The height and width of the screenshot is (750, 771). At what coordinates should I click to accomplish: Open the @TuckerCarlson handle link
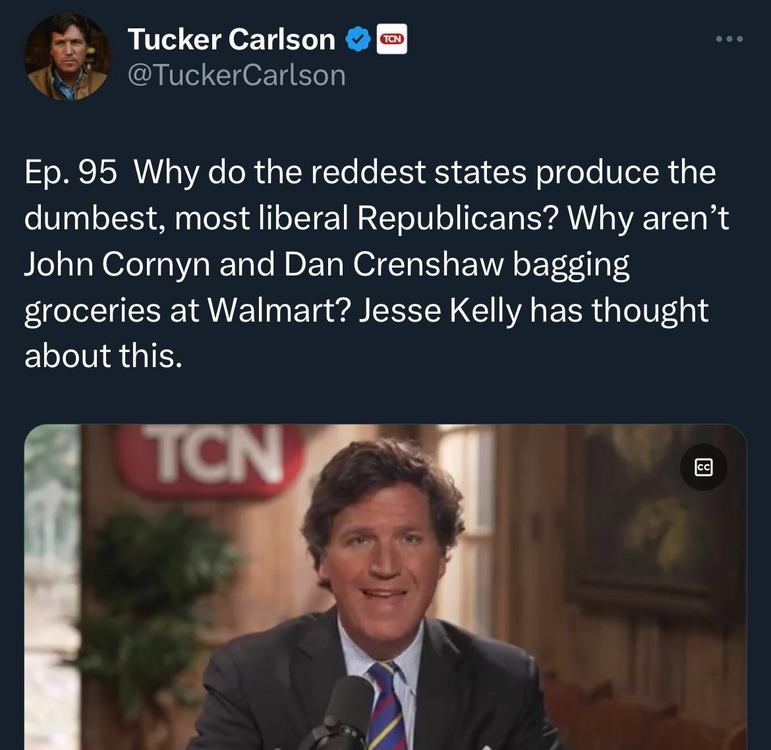click(237, 75)
